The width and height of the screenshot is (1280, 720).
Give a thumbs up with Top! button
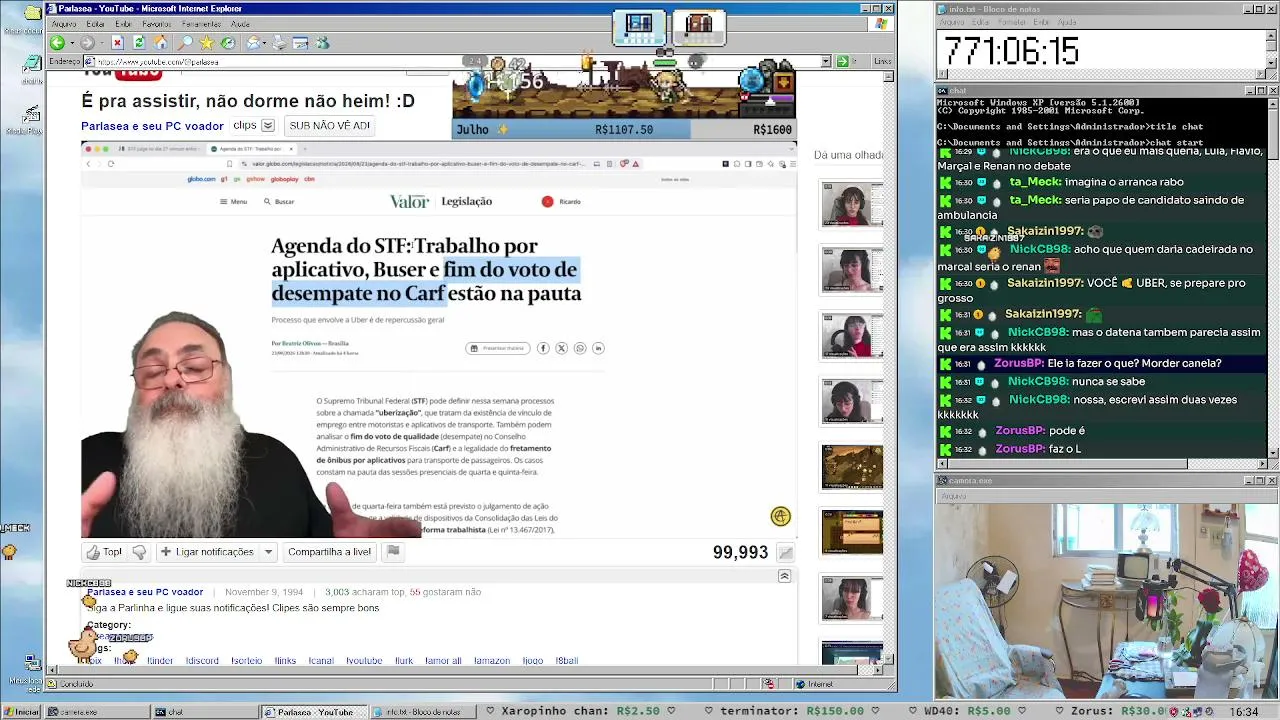click(x=104, y=552)
